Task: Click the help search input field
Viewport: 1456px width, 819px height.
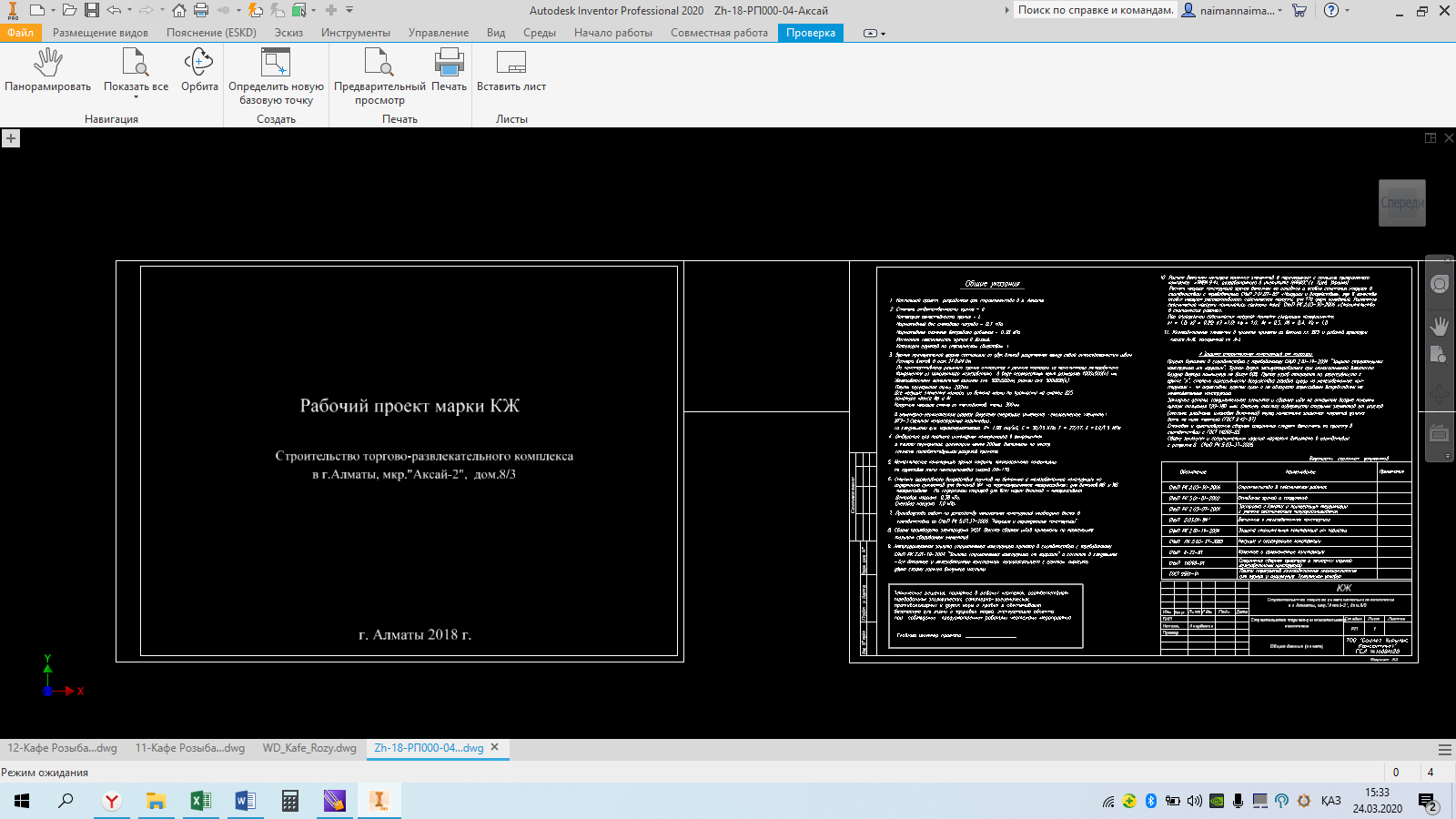Action: click(x=1095, y=10)
